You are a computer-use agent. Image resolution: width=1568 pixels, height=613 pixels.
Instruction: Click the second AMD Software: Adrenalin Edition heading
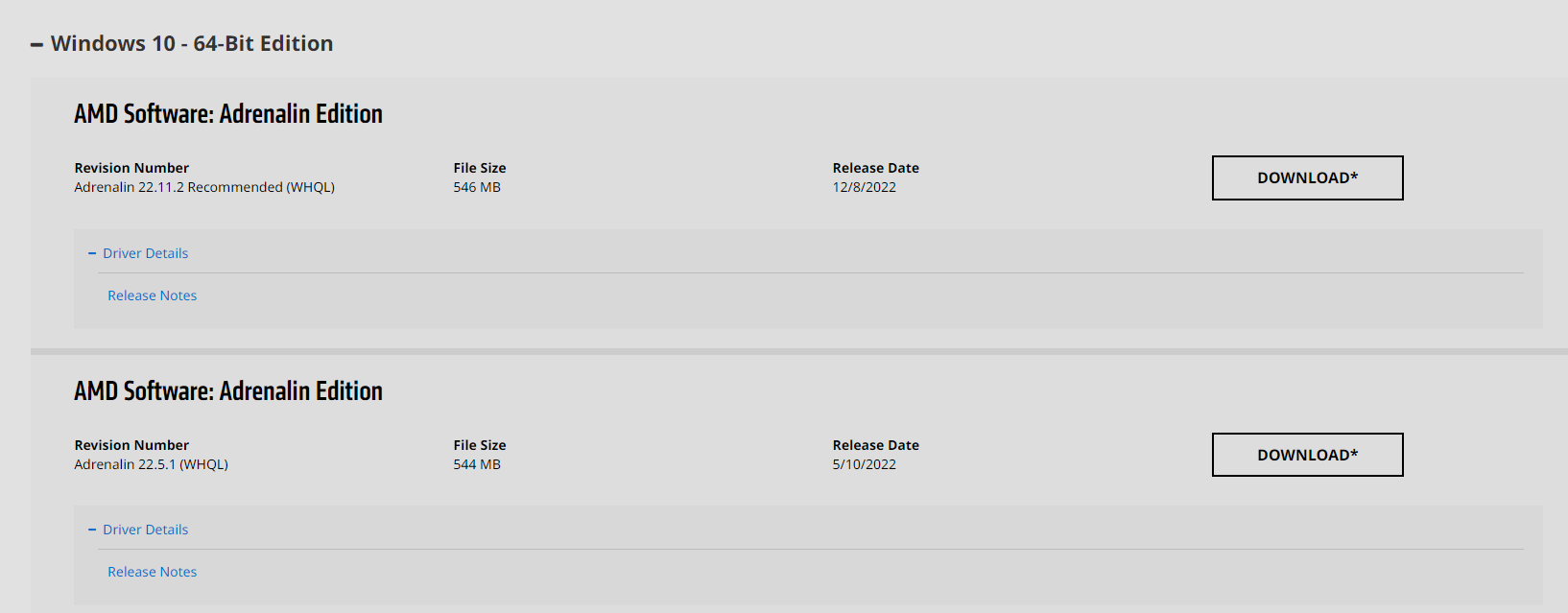point(228,391)
